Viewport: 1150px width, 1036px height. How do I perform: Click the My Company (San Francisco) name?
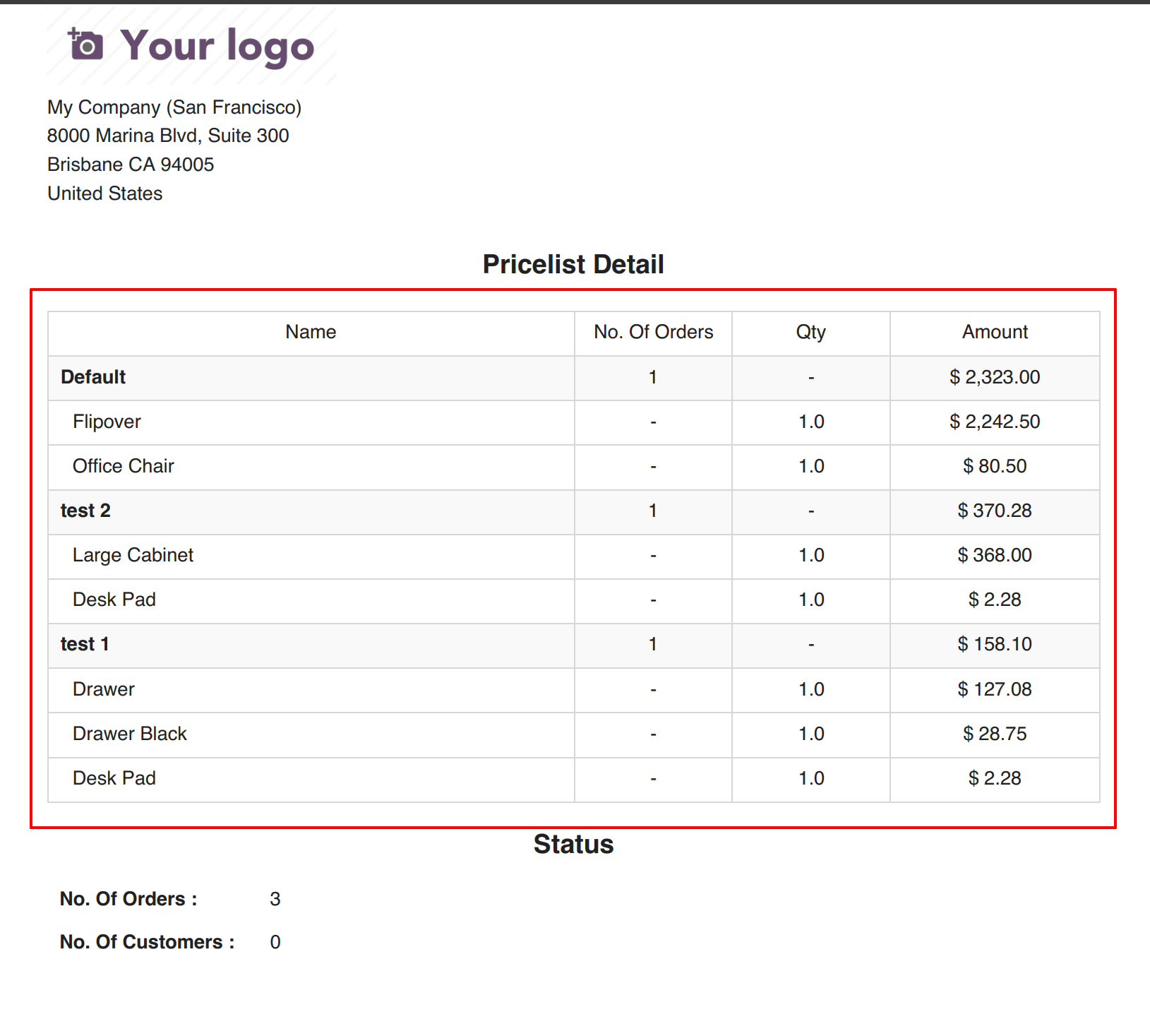(x=174, y=107)
